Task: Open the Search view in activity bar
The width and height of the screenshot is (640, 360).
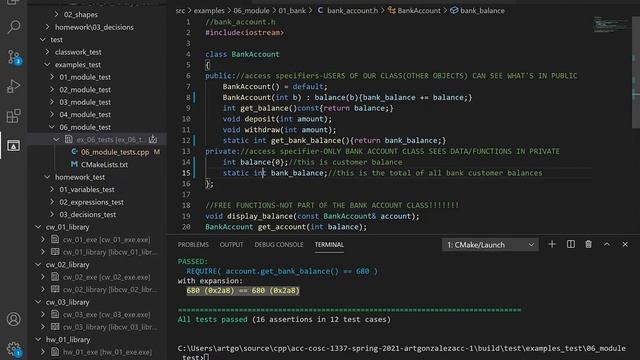Action: click(14, 27)
